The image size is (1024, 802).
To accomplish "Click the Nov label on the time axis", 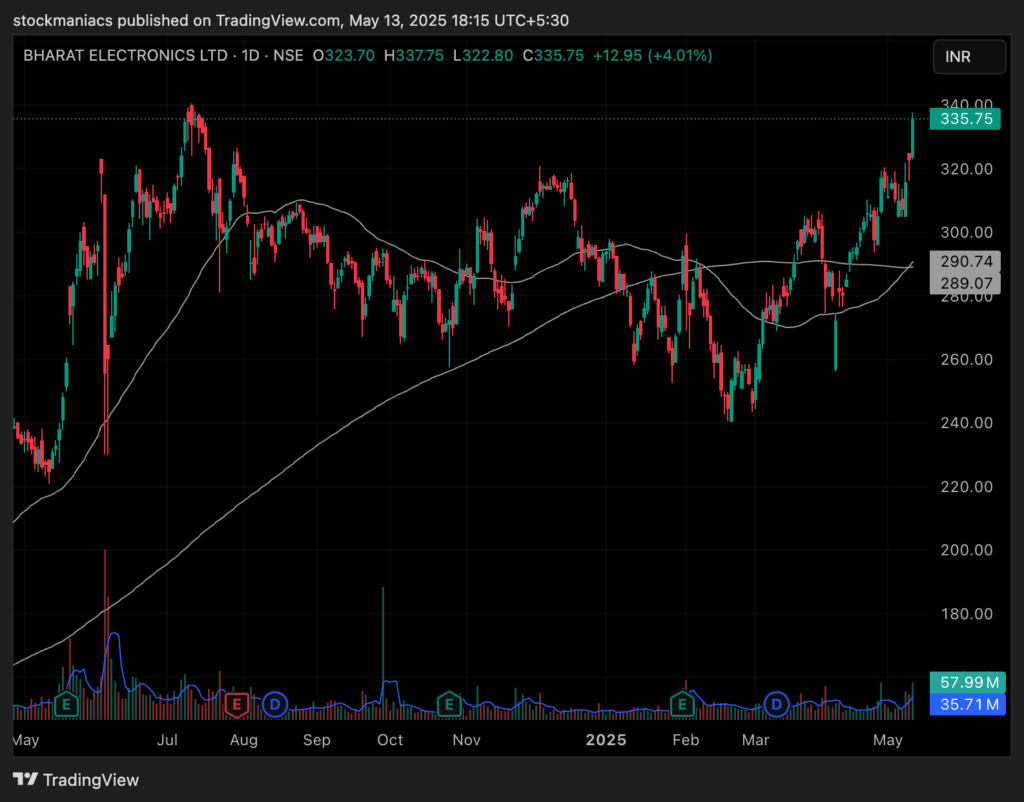I will click(x=466, y=740).
